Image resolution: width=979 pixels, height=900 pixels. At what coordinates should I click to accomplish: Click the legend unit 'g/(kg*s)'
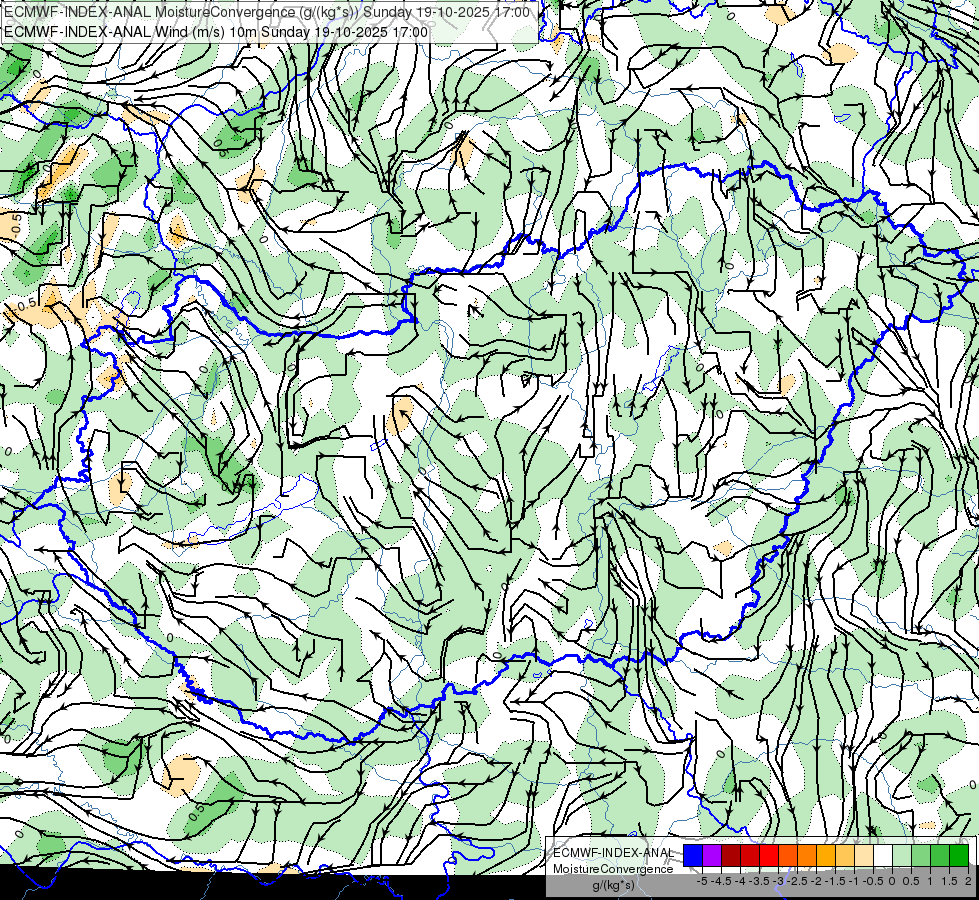(613, 885)
